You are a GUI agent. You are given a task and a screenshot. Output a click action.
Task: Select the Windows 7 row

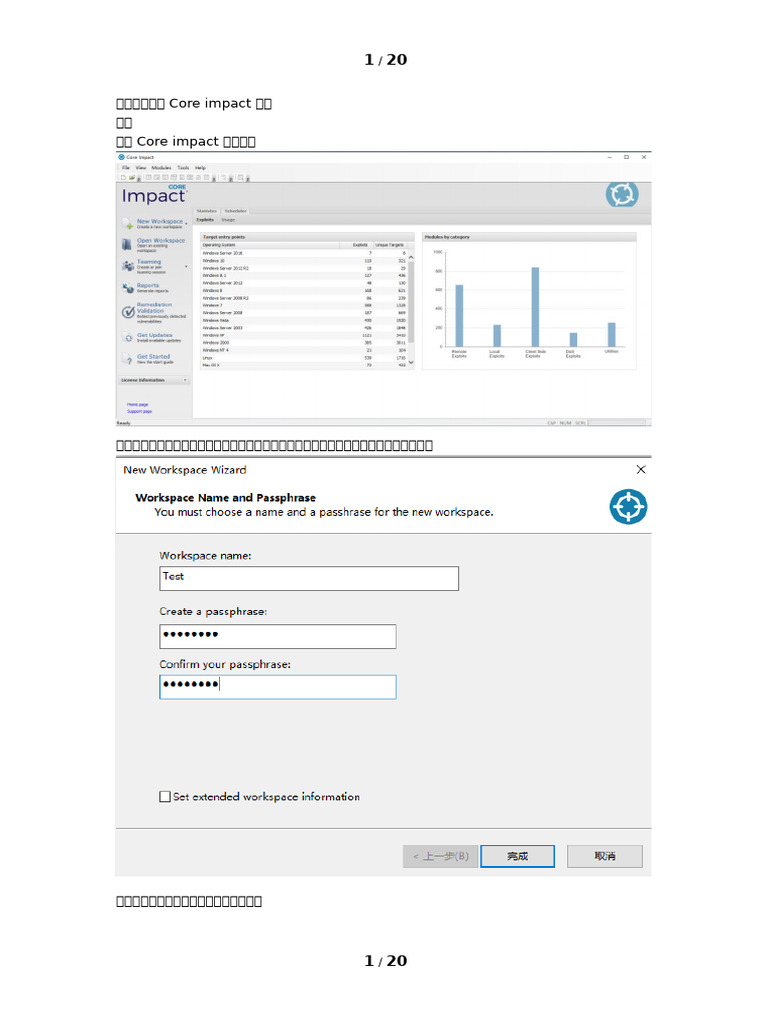coord(304,305)
